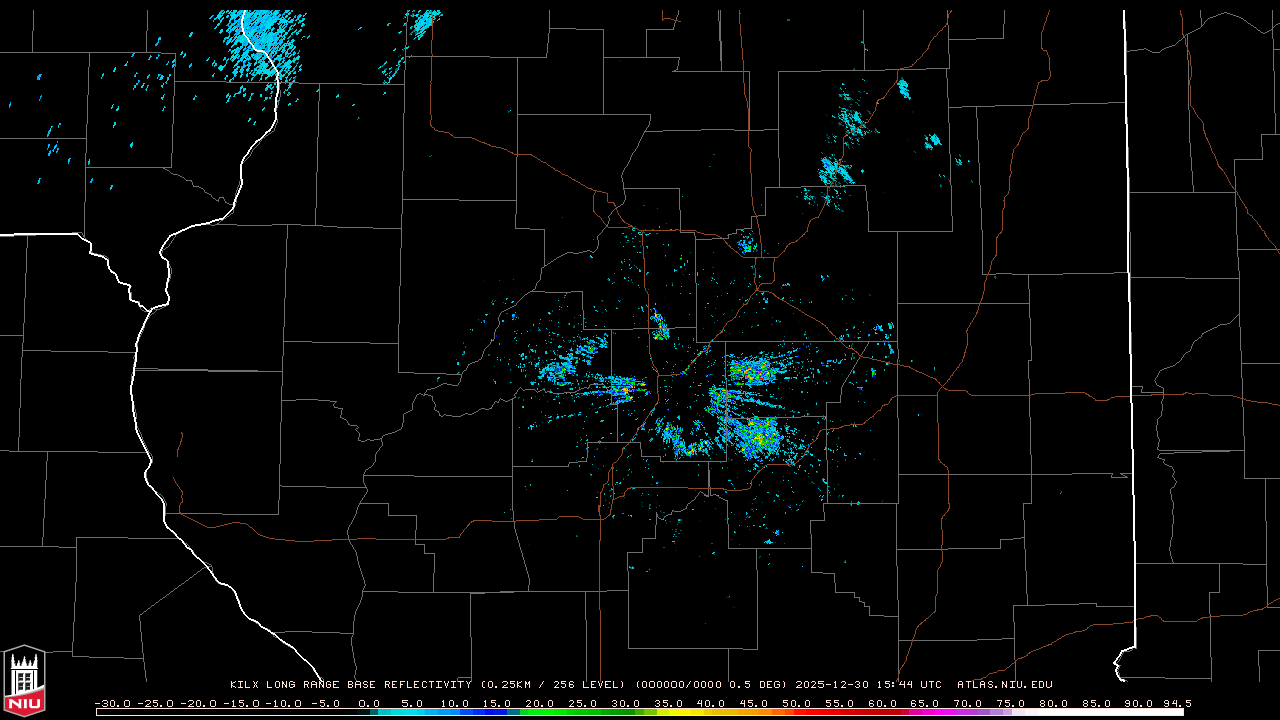Image resolution: width=1280 pixels, height=720 pixels.
Task: Select the '35.0' scale value
Action: click(669, 703)
